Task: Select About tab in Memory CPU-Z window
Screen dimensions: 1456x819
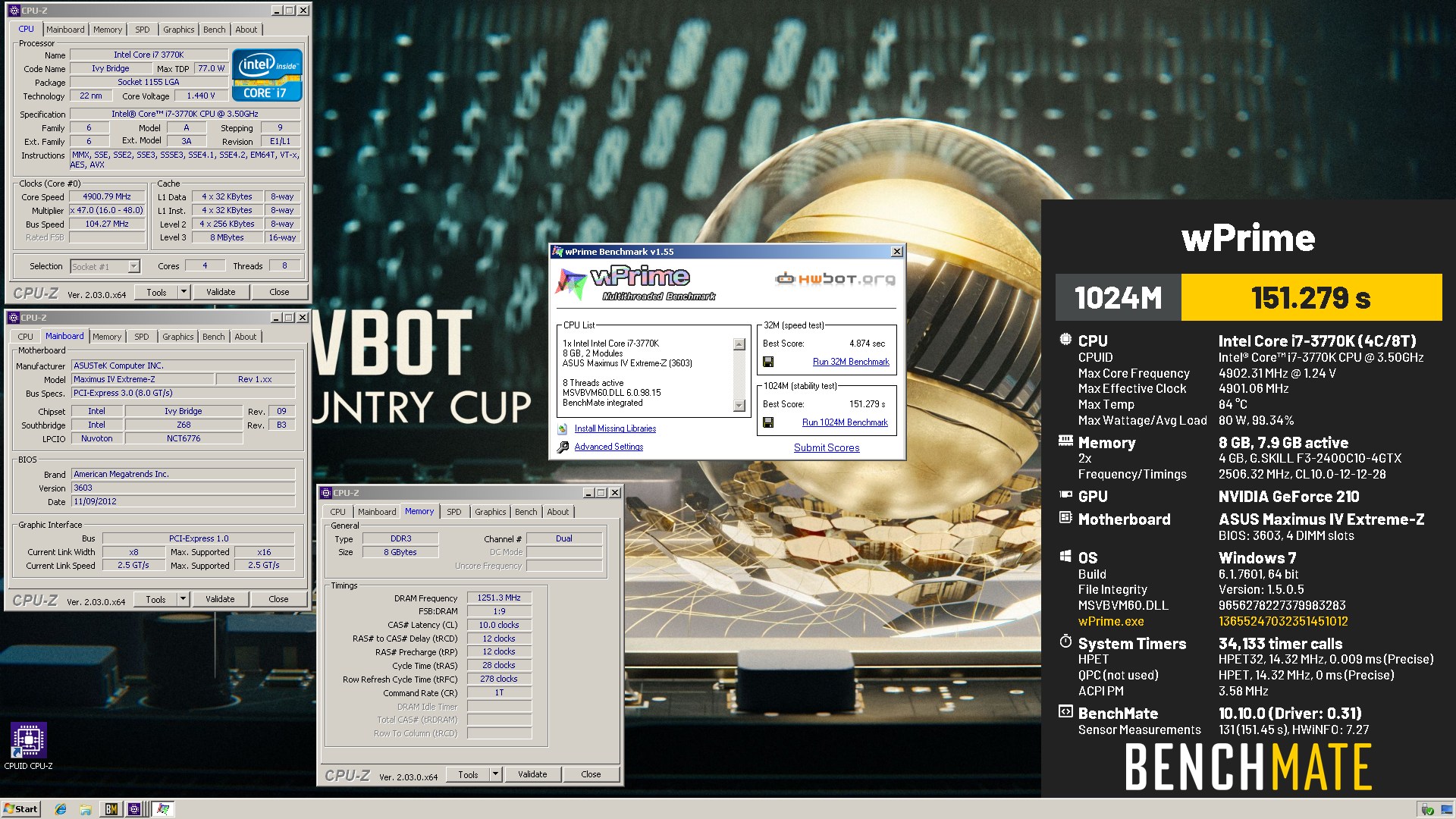Action: point(558,512)
